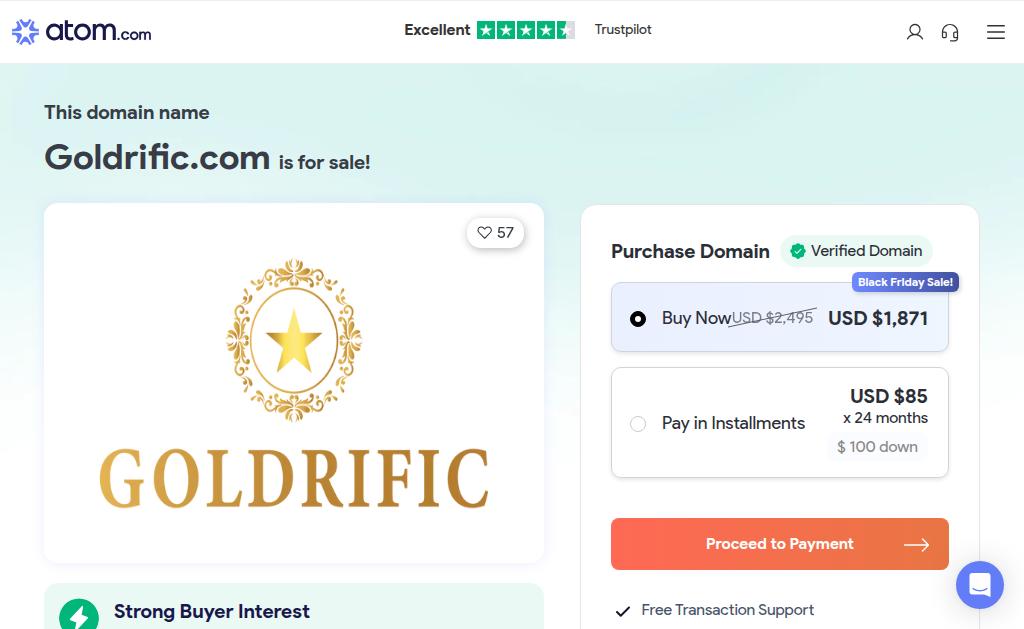The height and width of the screenshot is (629, 1024).
Task: Click the arrow on Proceed to Payment
Action: [916, 545]
